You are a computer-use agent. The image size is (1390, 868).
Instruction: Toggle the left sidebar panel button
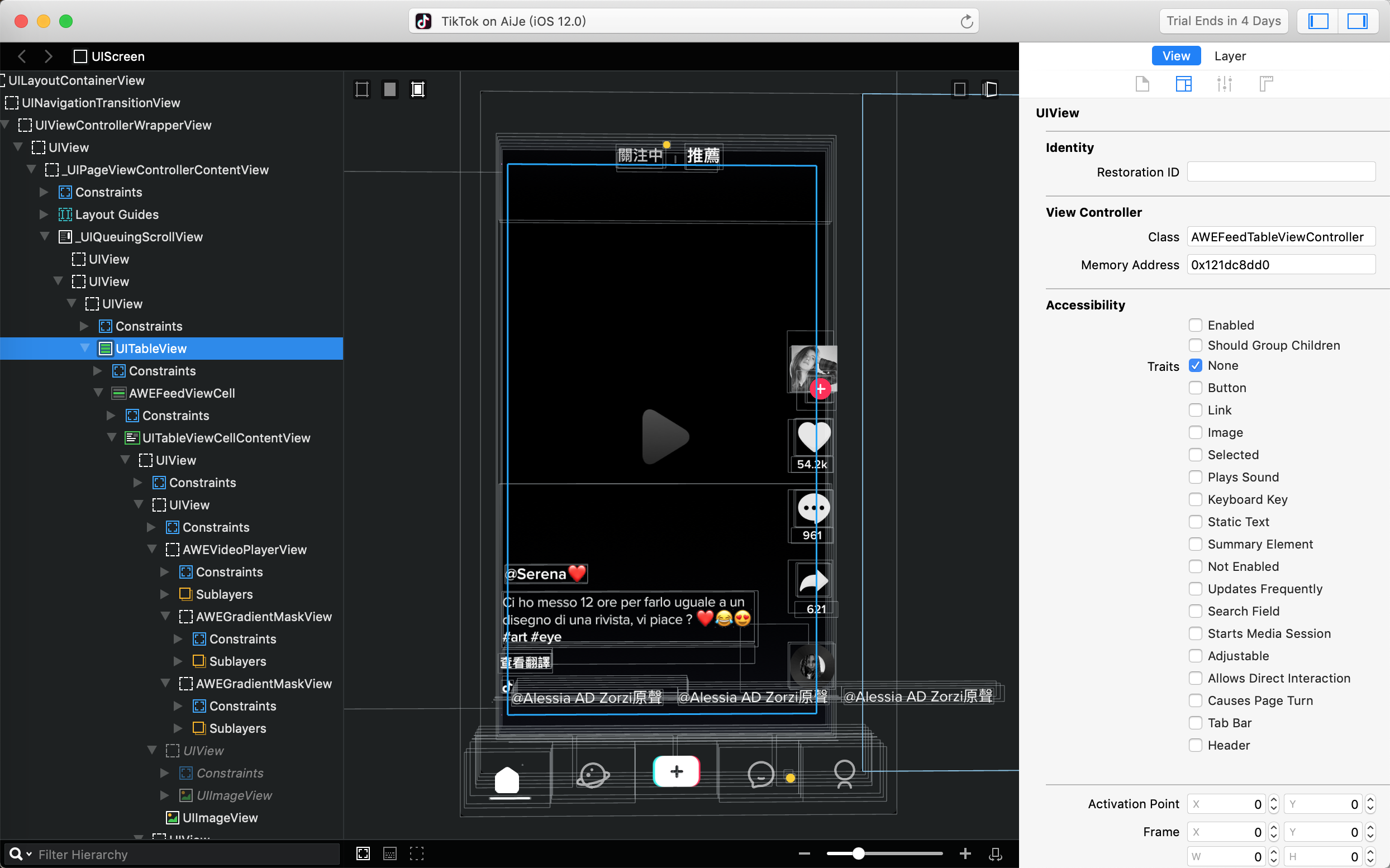1318,21
